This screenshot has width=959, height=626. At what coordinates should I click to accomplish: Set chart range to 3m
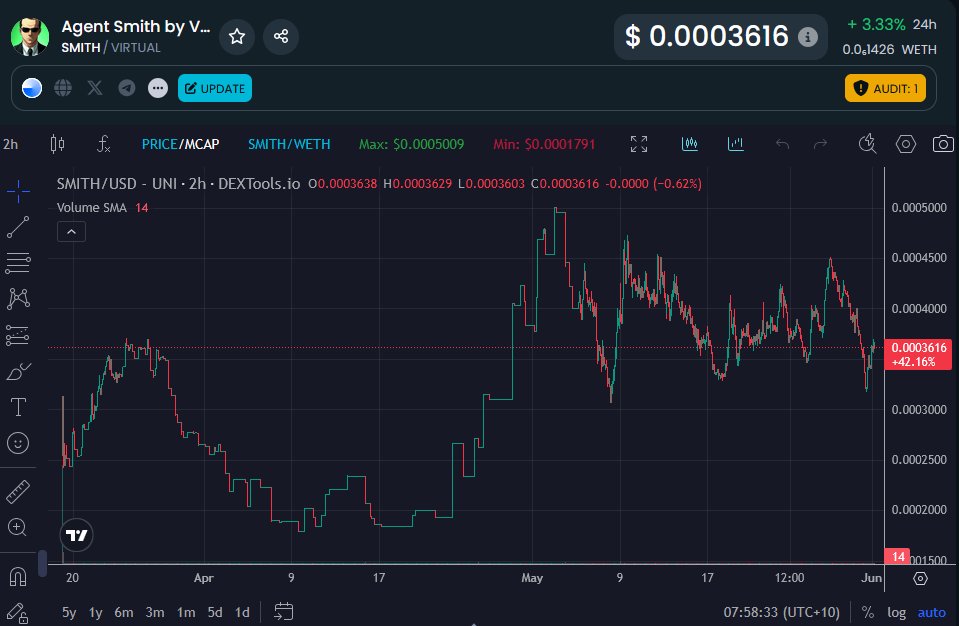(155, 612)
